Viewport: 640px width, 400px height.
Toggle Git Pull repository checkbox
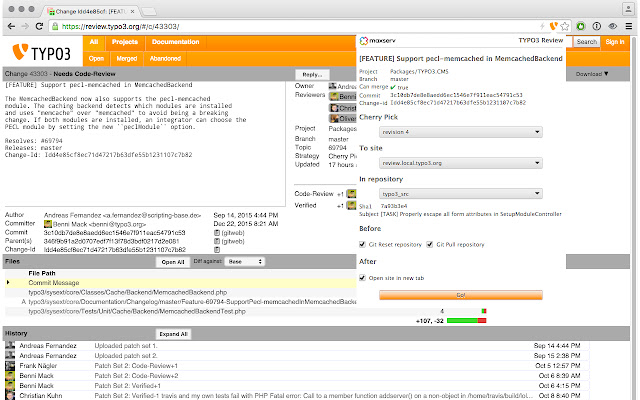tap(429, 244)
